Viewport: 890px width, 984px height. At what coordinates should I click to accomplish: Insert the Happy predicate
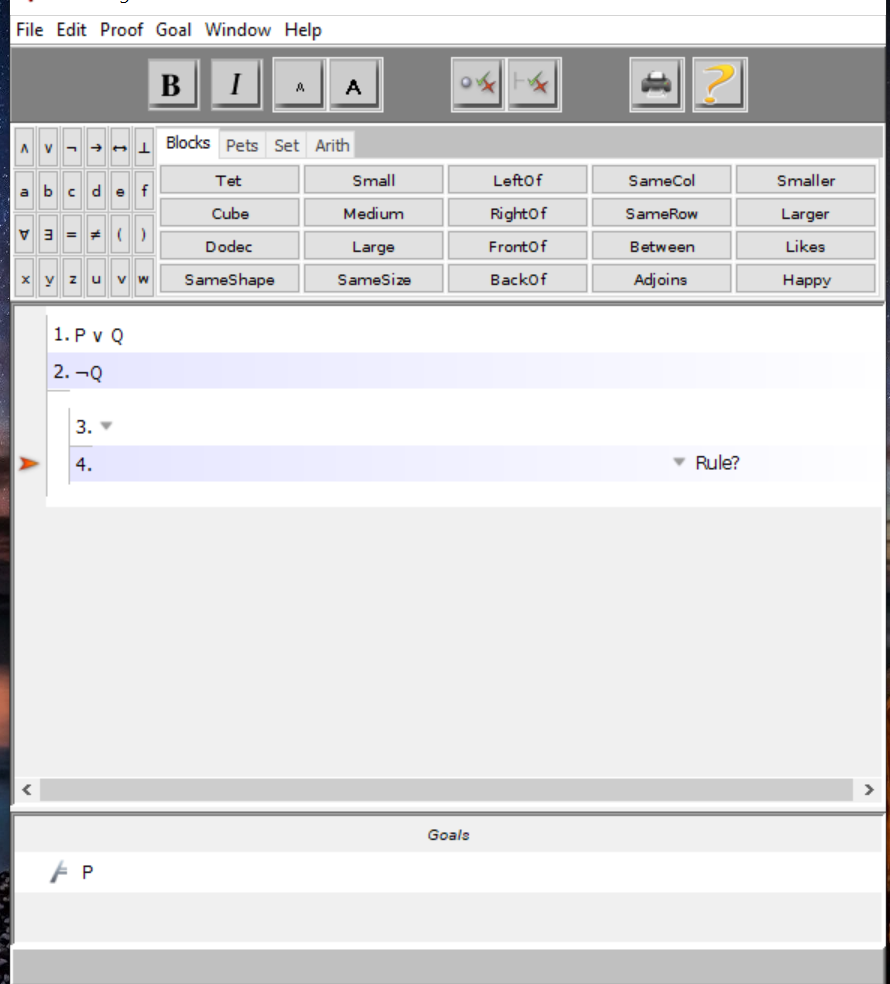click(x=805, y=280)
